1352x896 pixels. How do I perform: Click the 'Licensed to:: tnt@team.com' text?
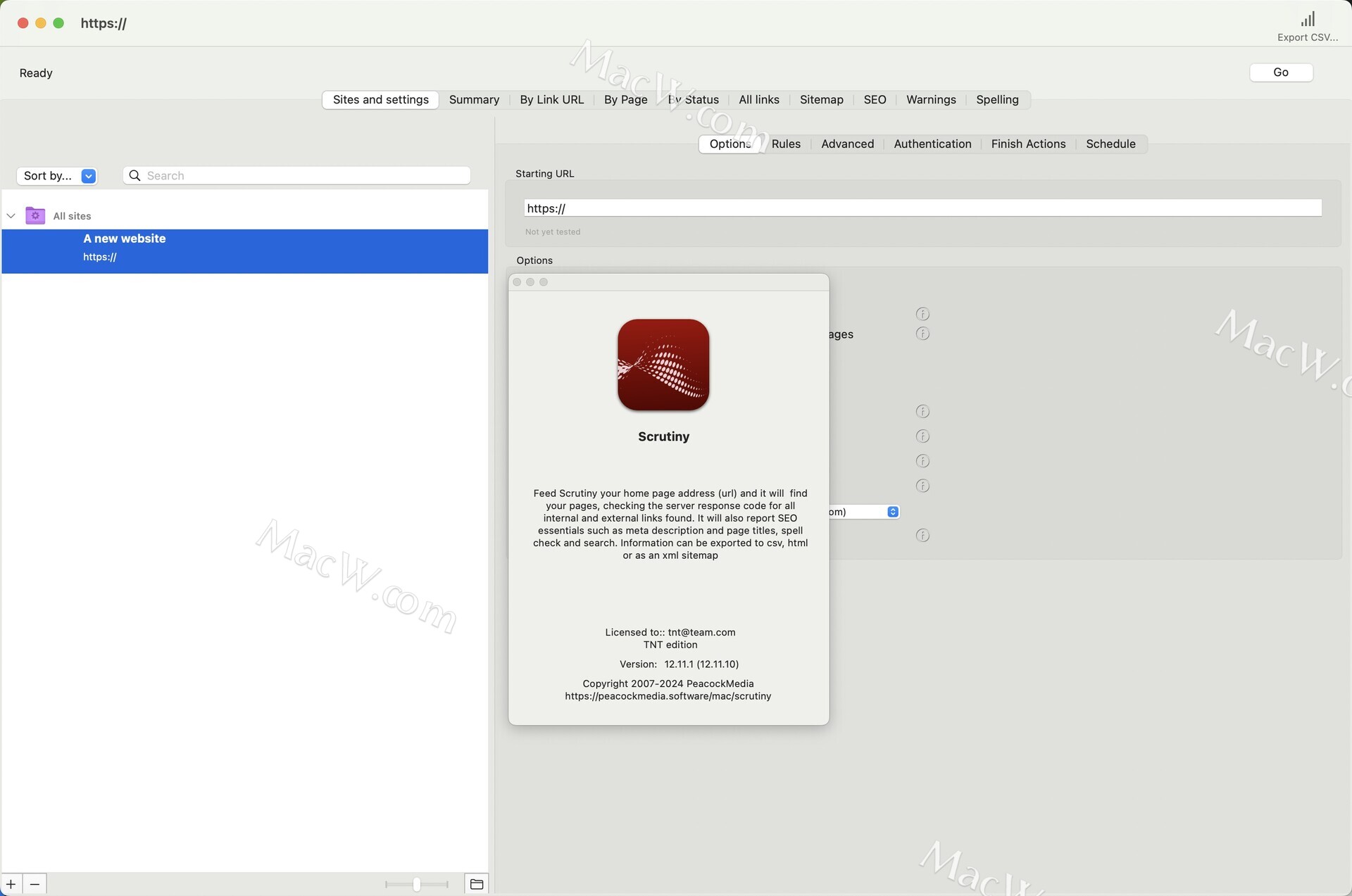[670, 632]
